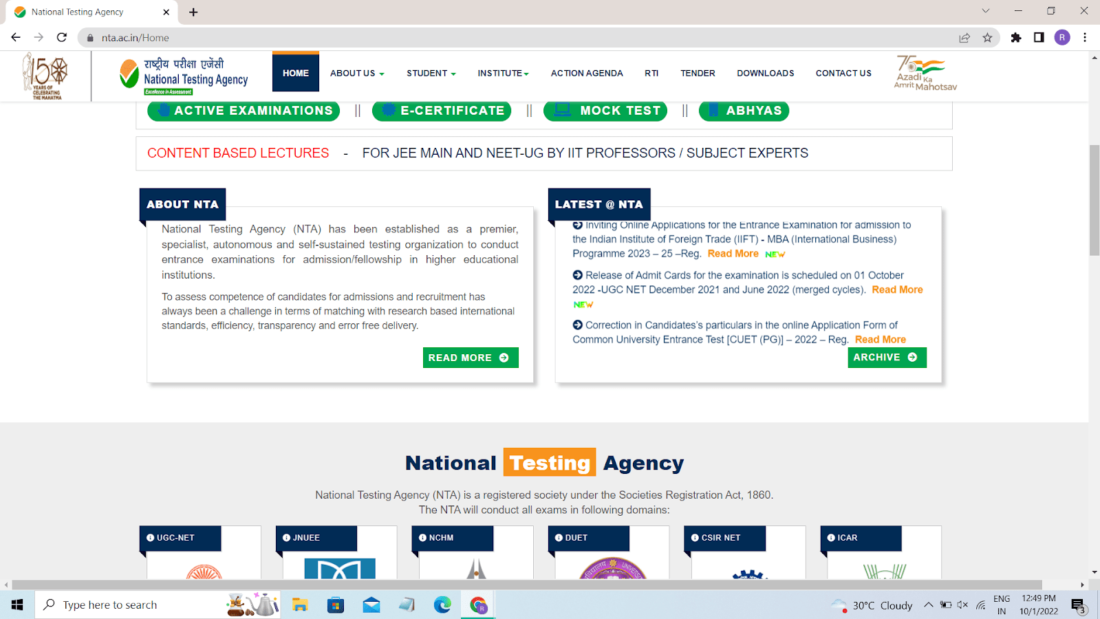Click the bookmark star in the address bar
Image resolution: width=1100 pixels, height=619 pixels.
tap(988, 36)
